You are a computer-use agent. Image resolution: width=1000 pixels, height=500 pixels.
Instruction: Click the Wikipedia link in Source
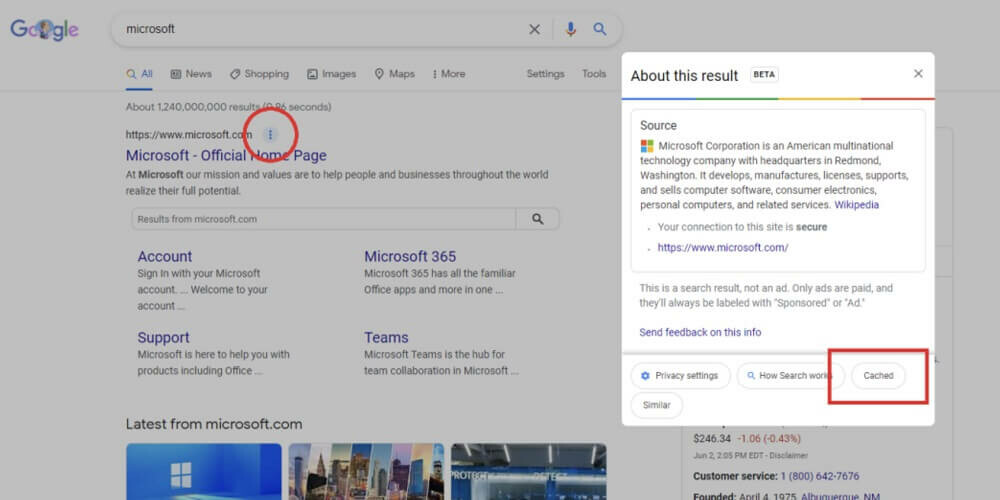[x=857, y=205]
